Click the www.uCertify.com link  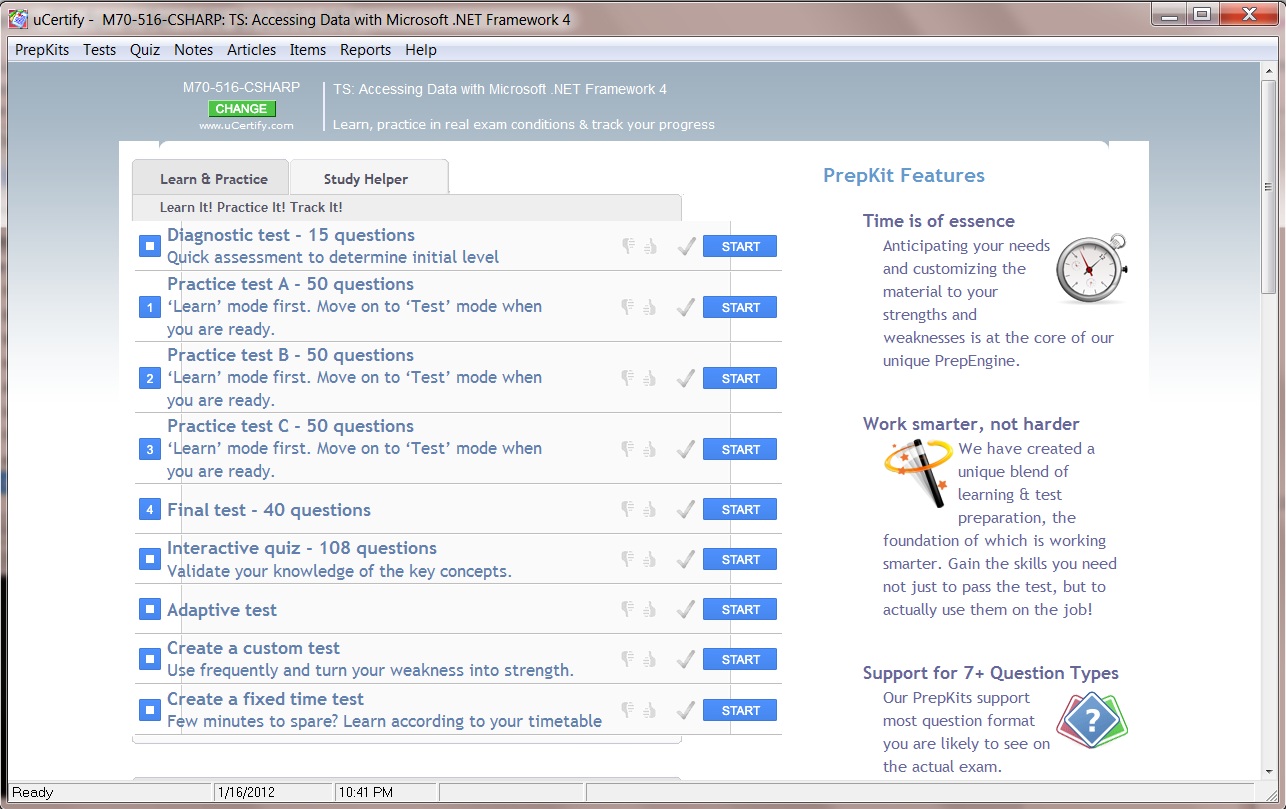[x=246, y=126]
